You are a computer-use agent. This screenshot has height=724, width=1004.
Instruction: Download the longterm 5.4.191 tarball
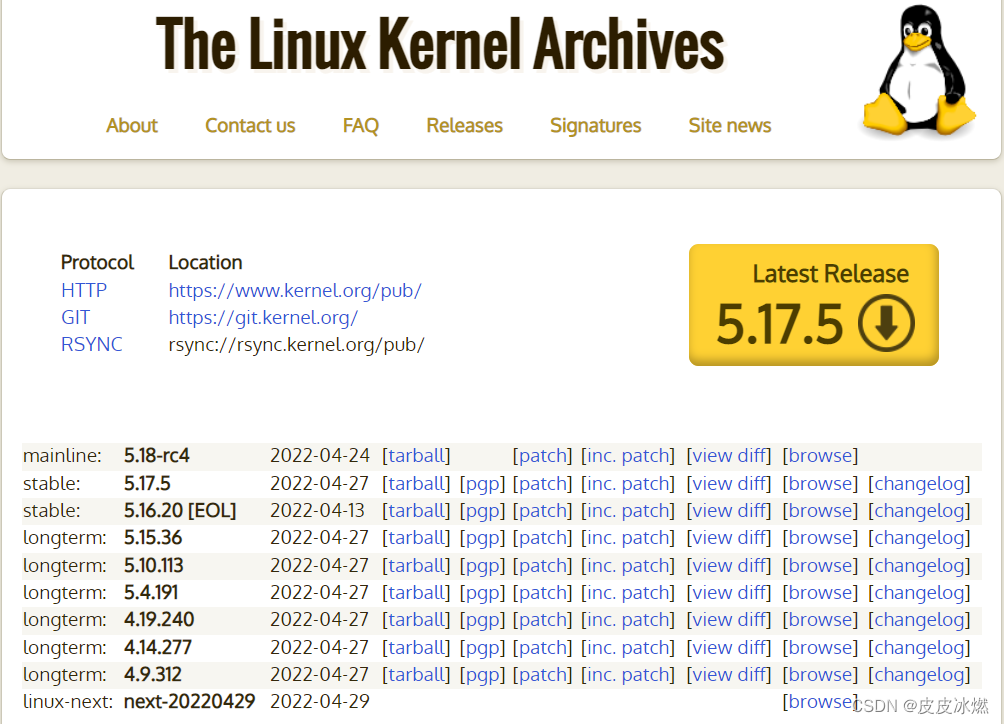click(x=416, y=593)
